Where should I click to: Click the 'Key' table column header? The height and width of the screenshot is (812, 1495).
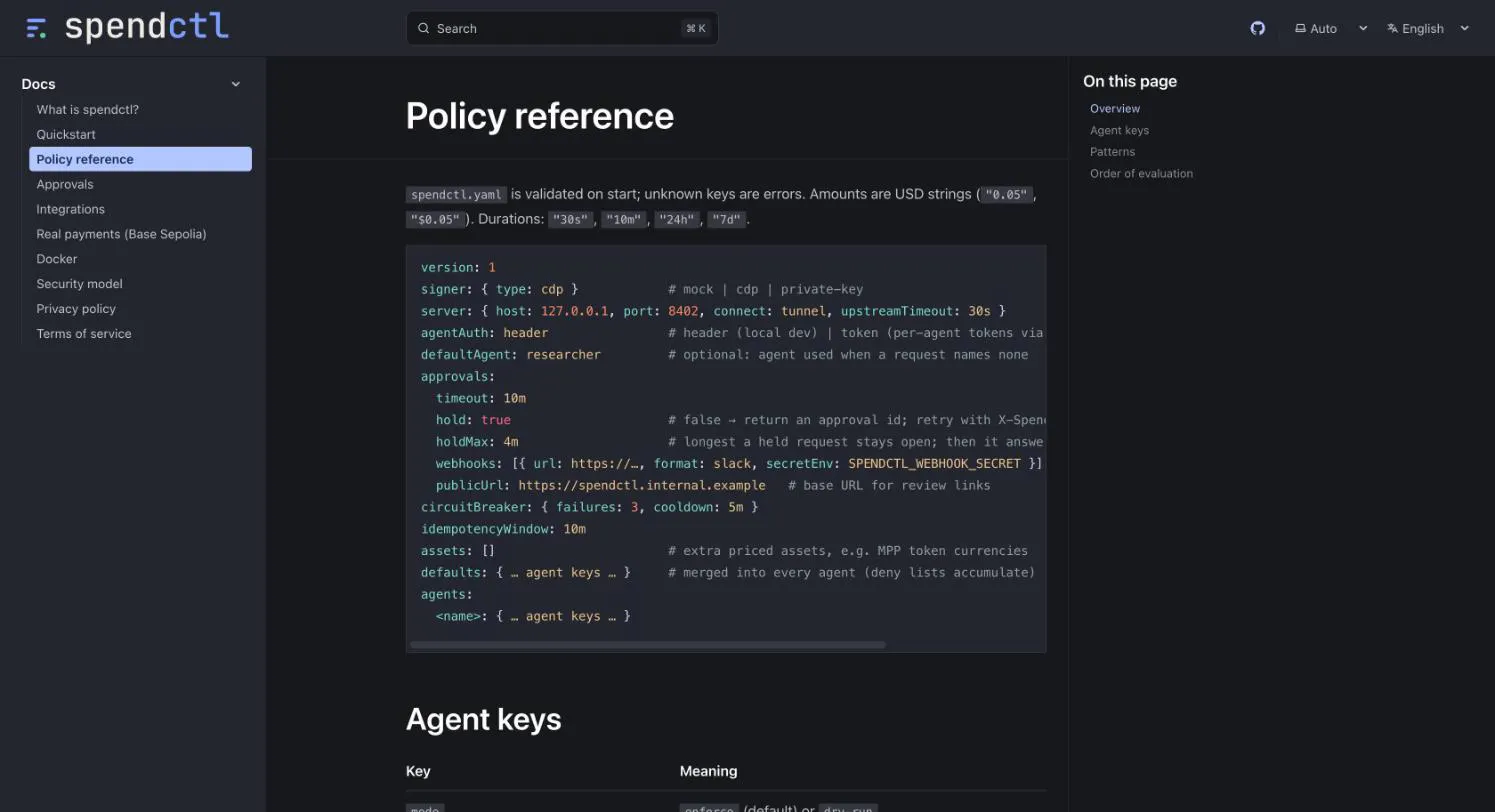(418, 771)
